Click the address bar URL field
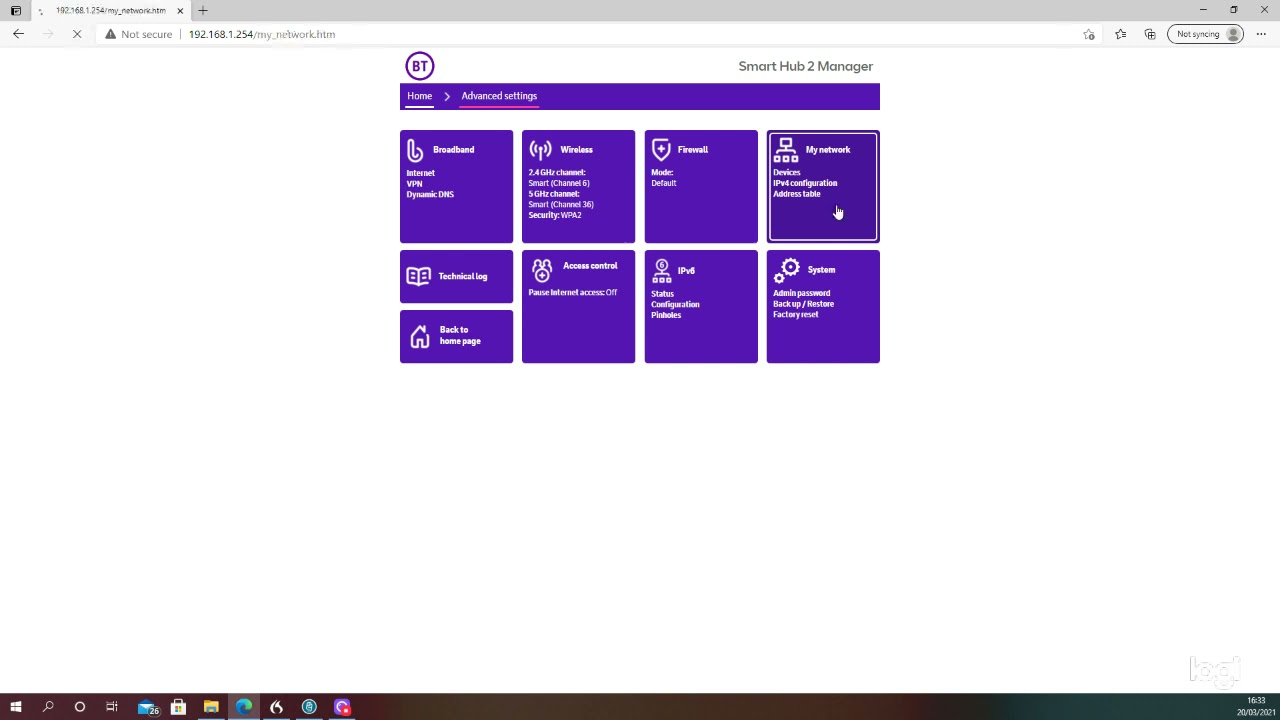 pos(630,34)
